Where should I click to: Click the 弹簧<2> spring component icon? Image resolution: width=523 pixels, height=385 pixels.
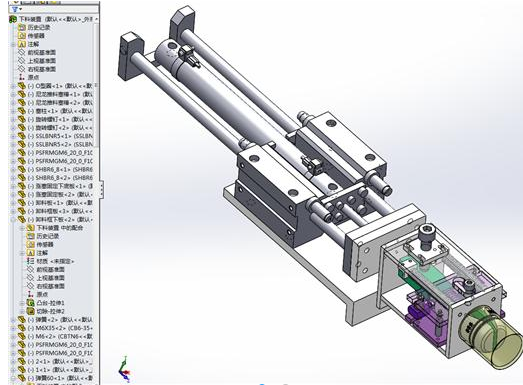point(22,320)
